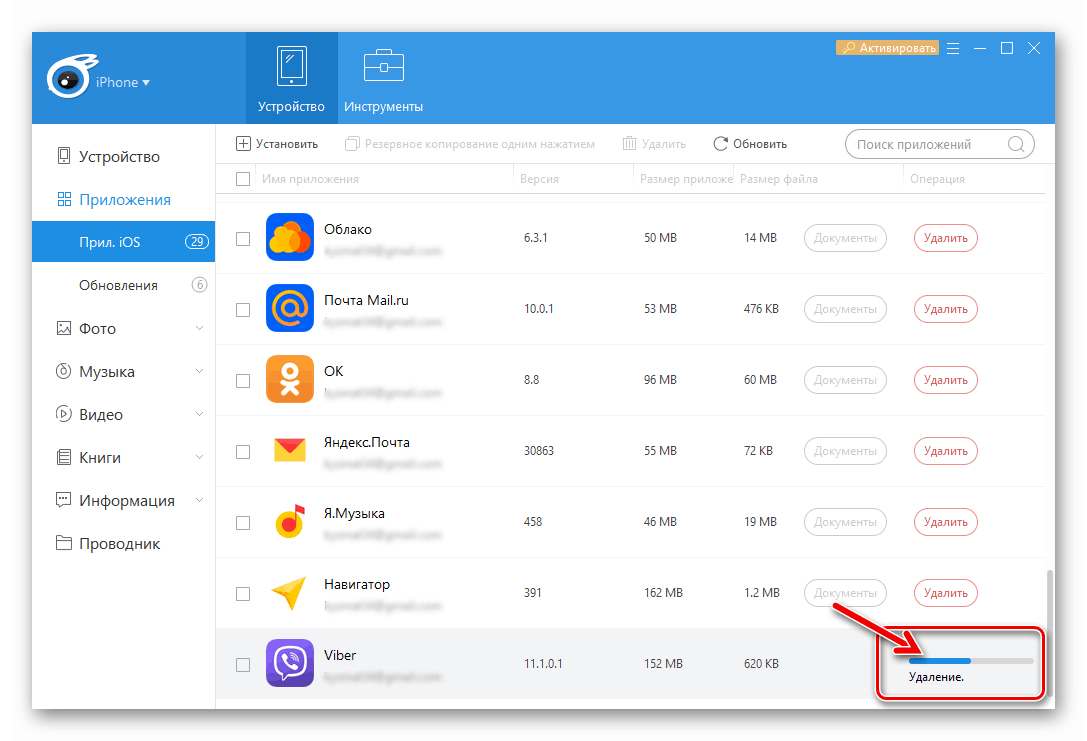Expand the Фото section chevron
The width and height of the screenshot is (1087, 741).
pyautogui.click(x=200, y=329)
